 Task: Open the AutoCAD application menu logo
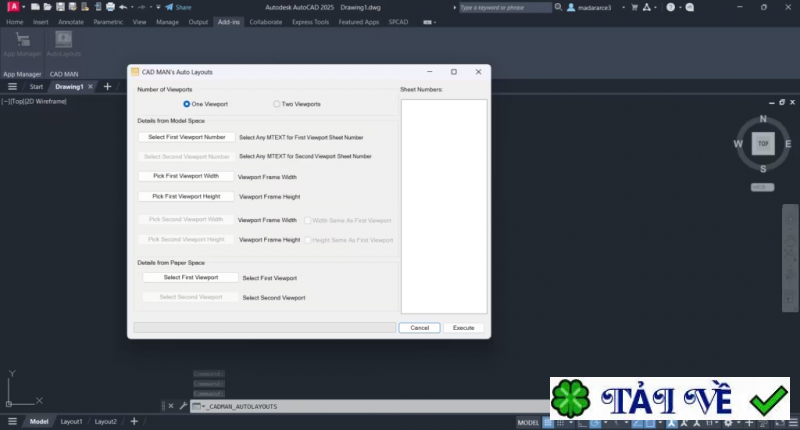tap(12, 7)
